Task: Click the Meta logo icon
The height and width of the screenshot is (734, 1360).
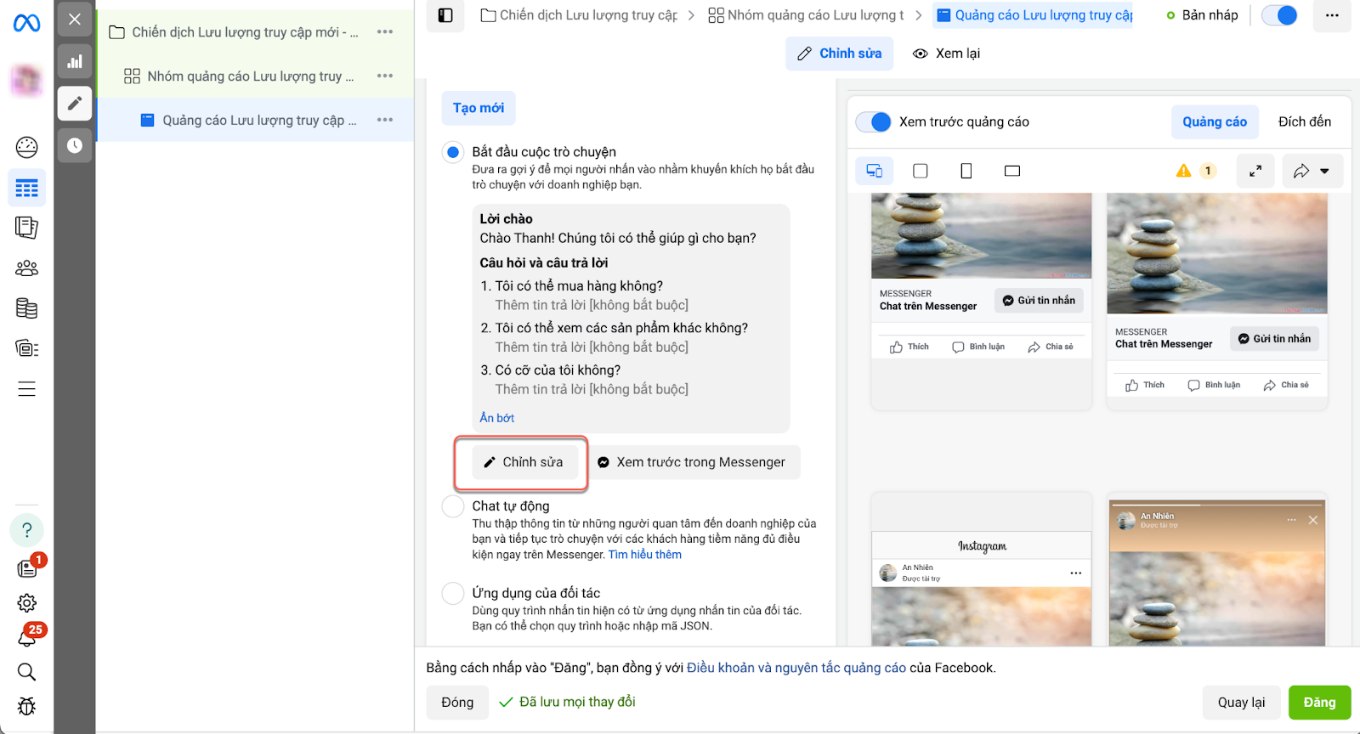Action: pyautogui.click(x=27, y=22)
